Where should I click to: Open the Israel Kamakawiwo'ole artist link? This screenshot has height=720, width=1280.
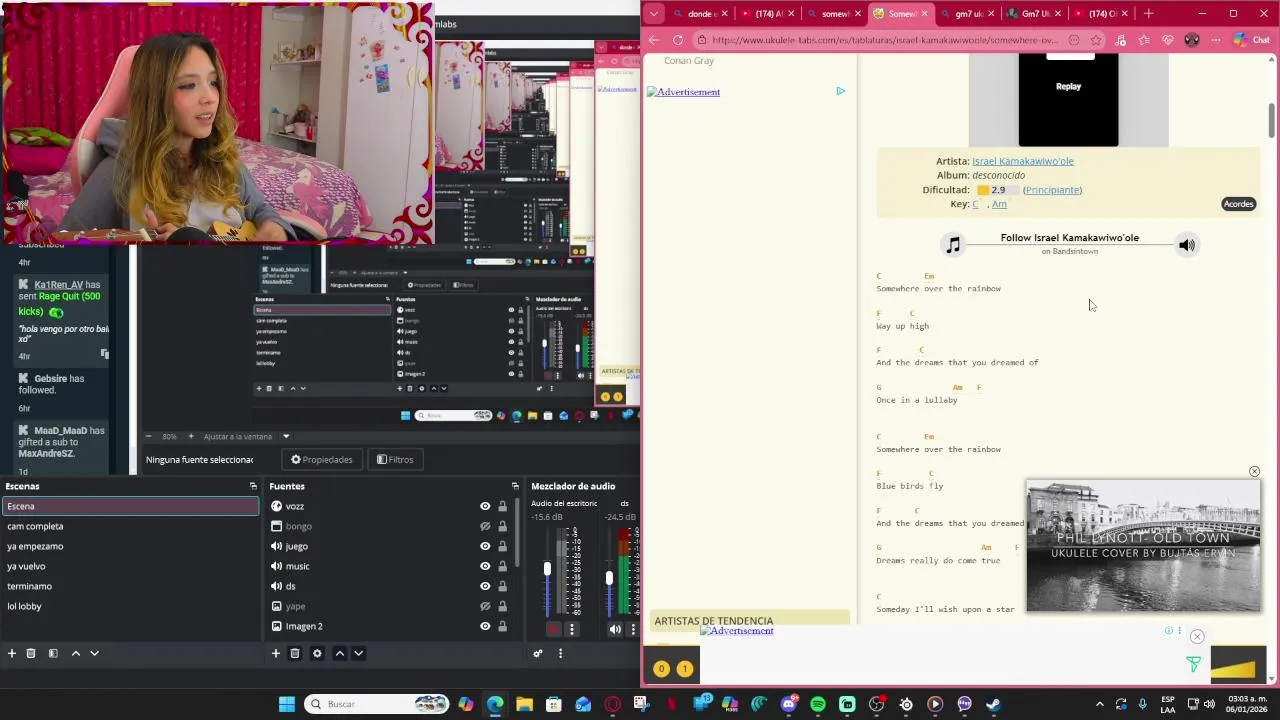pos(1023,161)
